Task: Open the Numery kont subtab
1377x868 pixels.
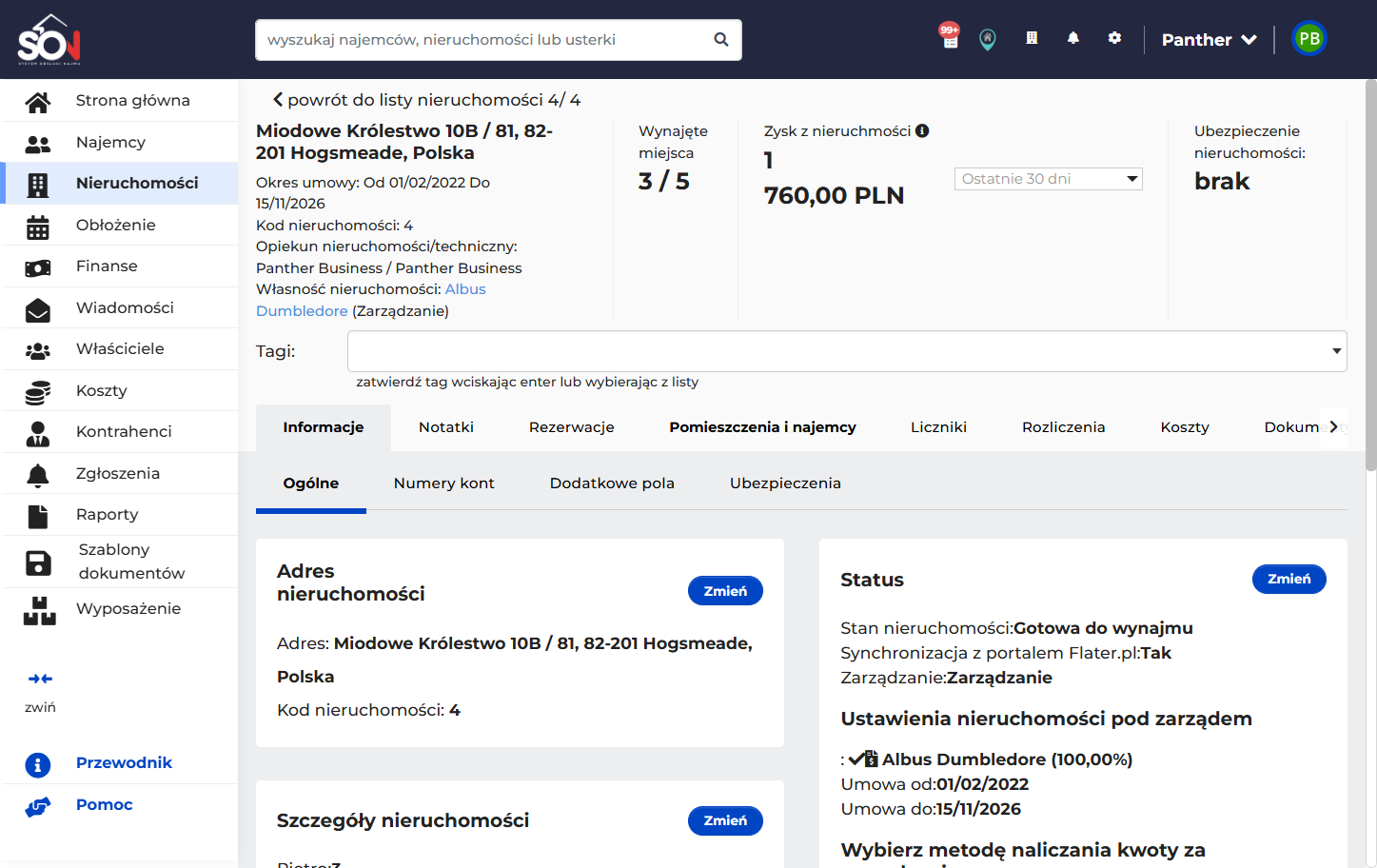Action: 444,483
